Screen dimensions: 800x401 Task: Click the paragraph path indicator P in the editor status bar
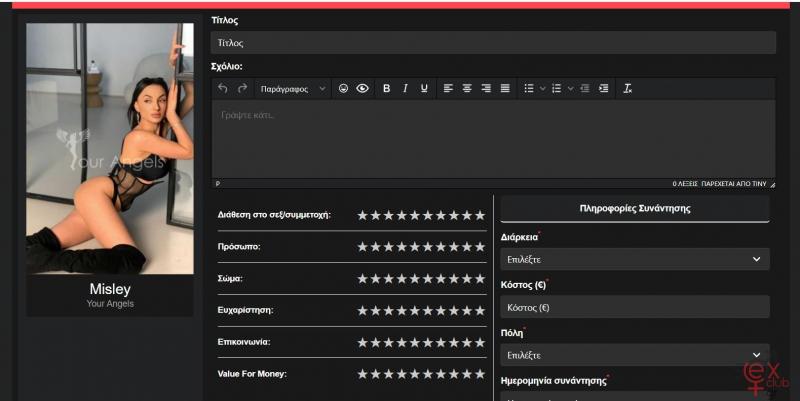pyautogui.click(x=218, y=184)
